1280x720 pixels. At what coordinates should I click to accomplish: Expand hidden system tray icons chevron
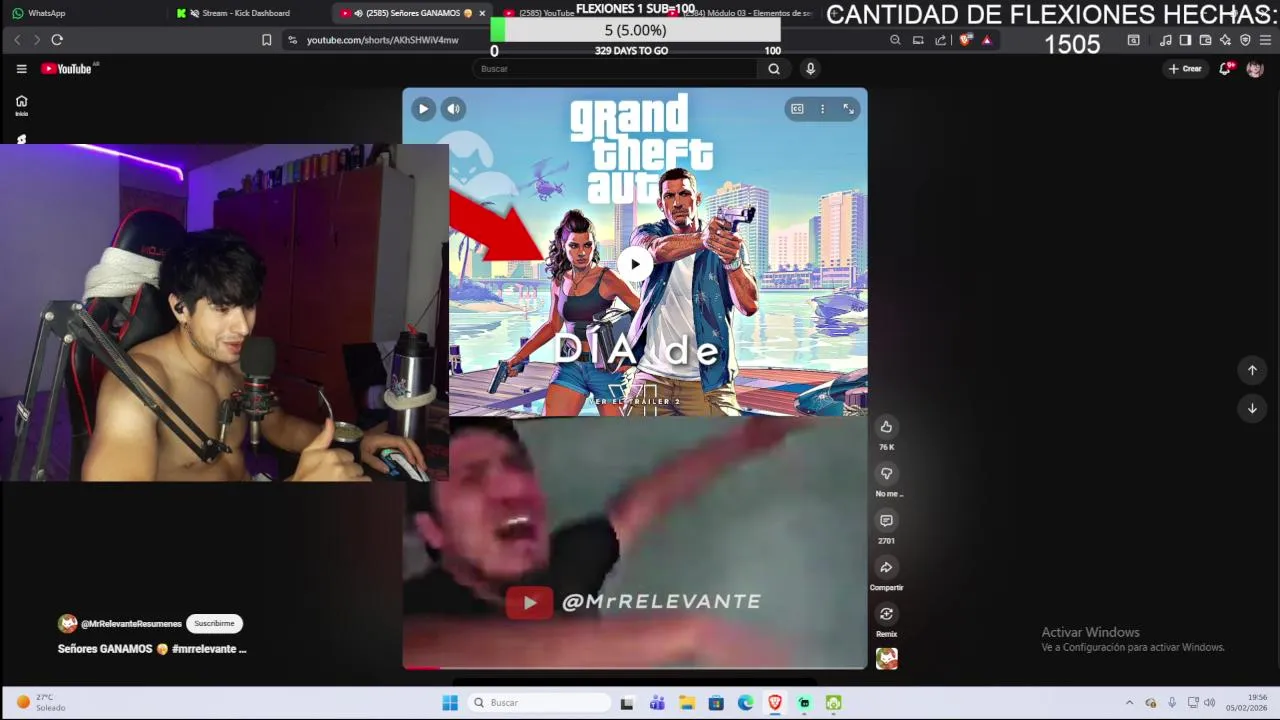pyautogui.click(x=1129, y=703)
